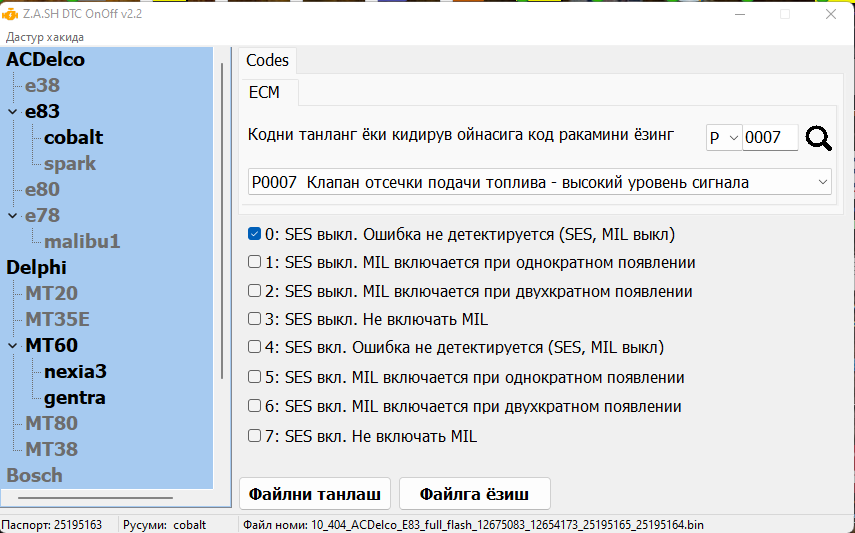Enable option 1: MIL on single occurrence
855x533 pixels.
(255, 263)
